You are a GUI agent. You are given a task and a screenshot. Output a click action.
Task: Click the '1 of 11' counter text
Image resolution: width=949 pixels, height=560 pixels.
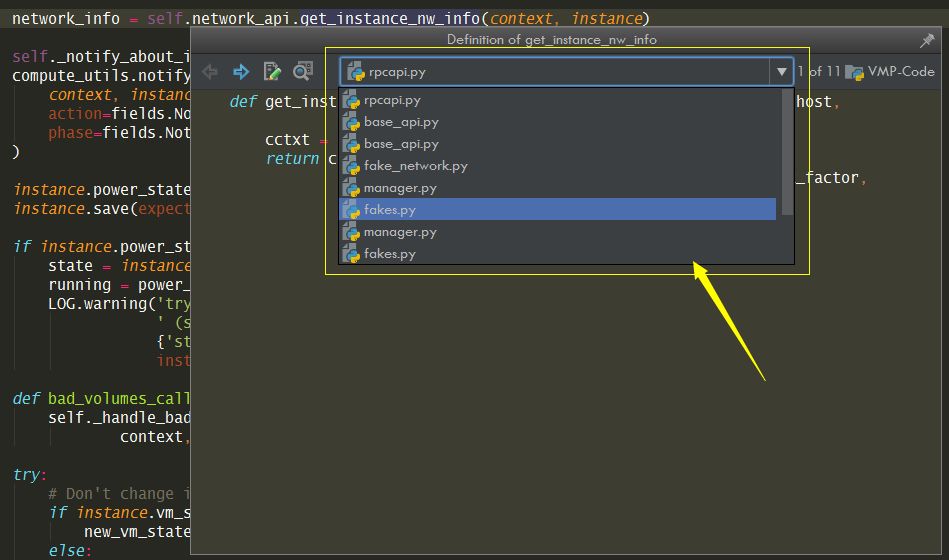click(819, 71)
